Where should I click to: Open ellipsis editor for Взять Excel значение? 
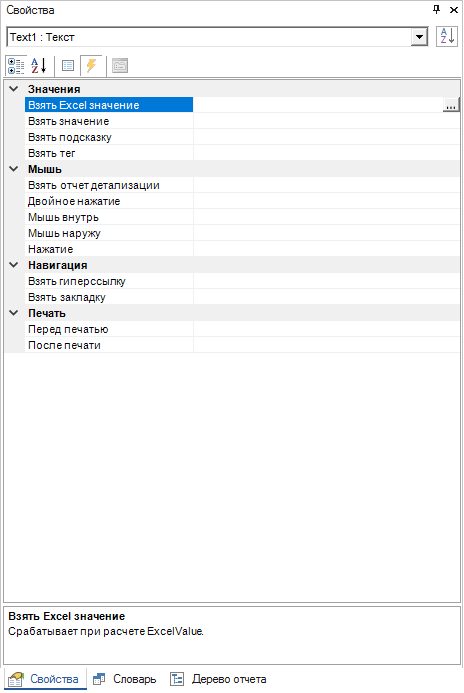click(x=450, y=105)
